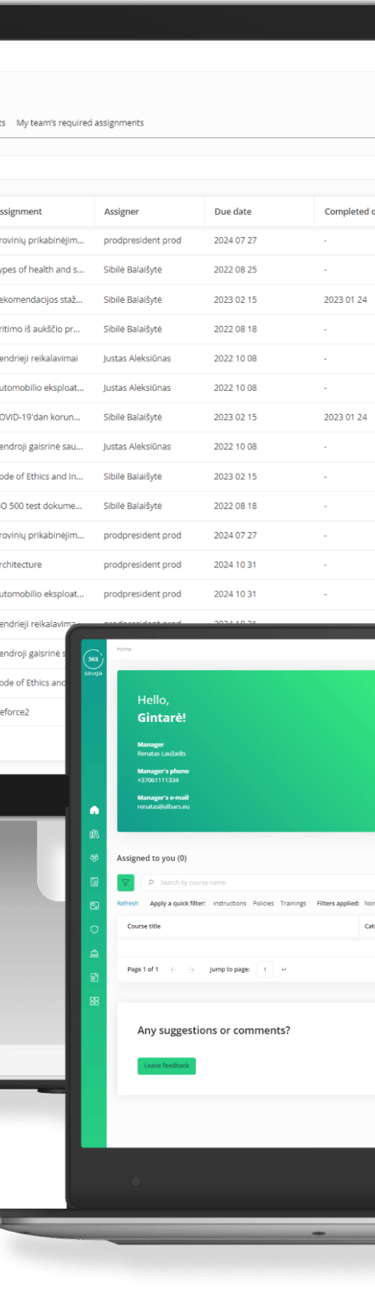
Task: Click Justas Aleksiūnas in endrieji reikalavimai row
Action: click(x=137, y=358)
